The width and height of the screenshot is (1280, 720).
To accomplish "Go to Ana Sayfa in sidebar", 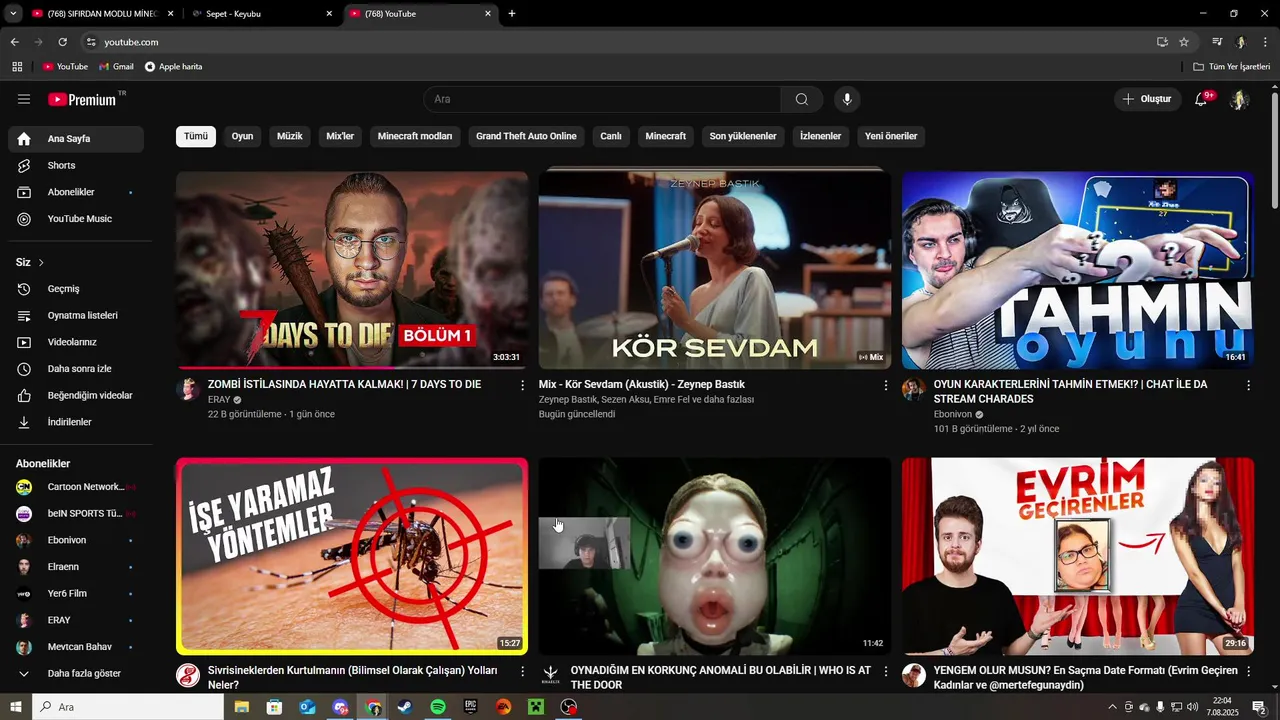I will (x=76, y=139).
